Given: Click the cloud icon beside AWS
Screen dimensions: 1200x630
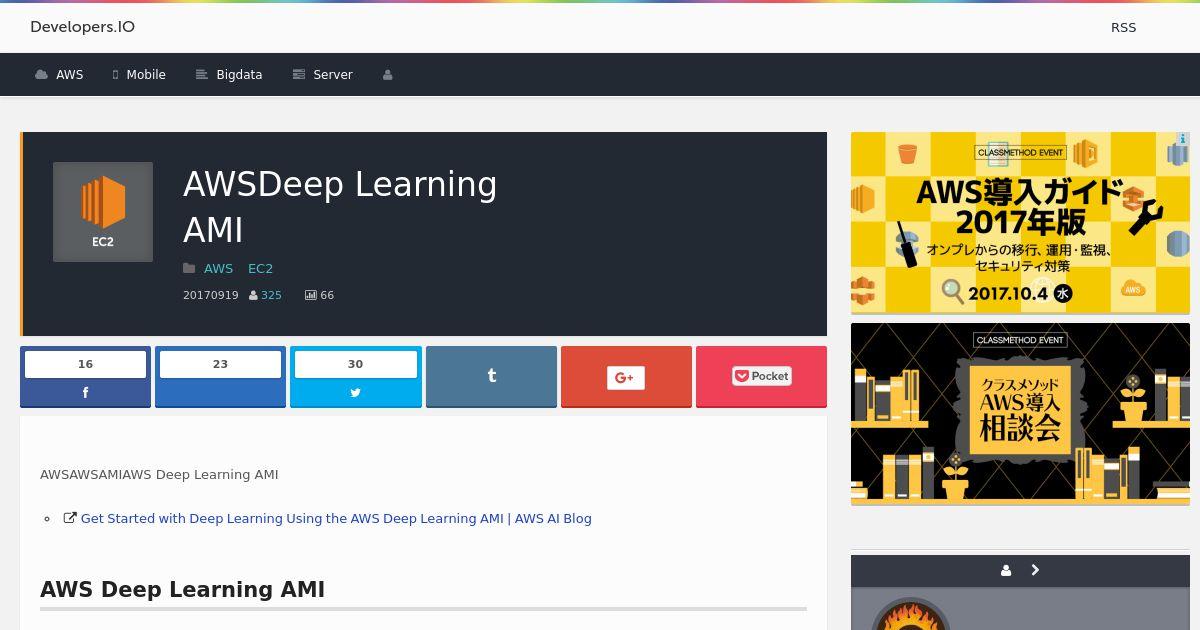Looking at the screenshot, I should click(x=41, y=75).
